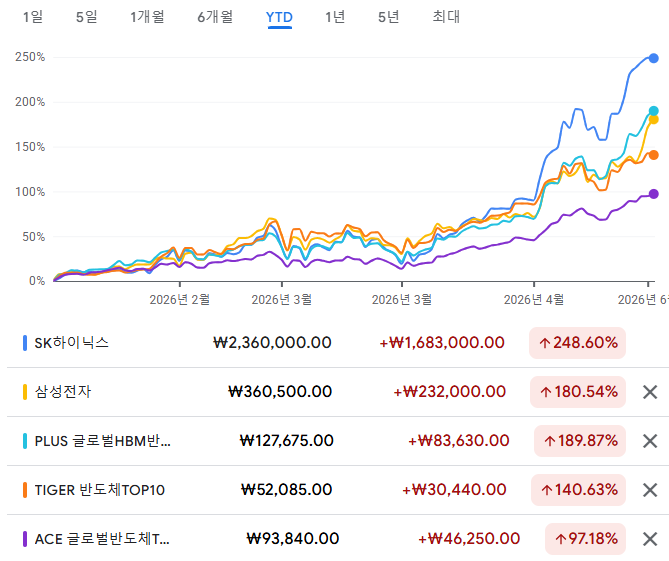669x561 pixels.
Task: Click the ₩2,360,000.00 price value
Action: pyautogui.click(x=272, y=343)
